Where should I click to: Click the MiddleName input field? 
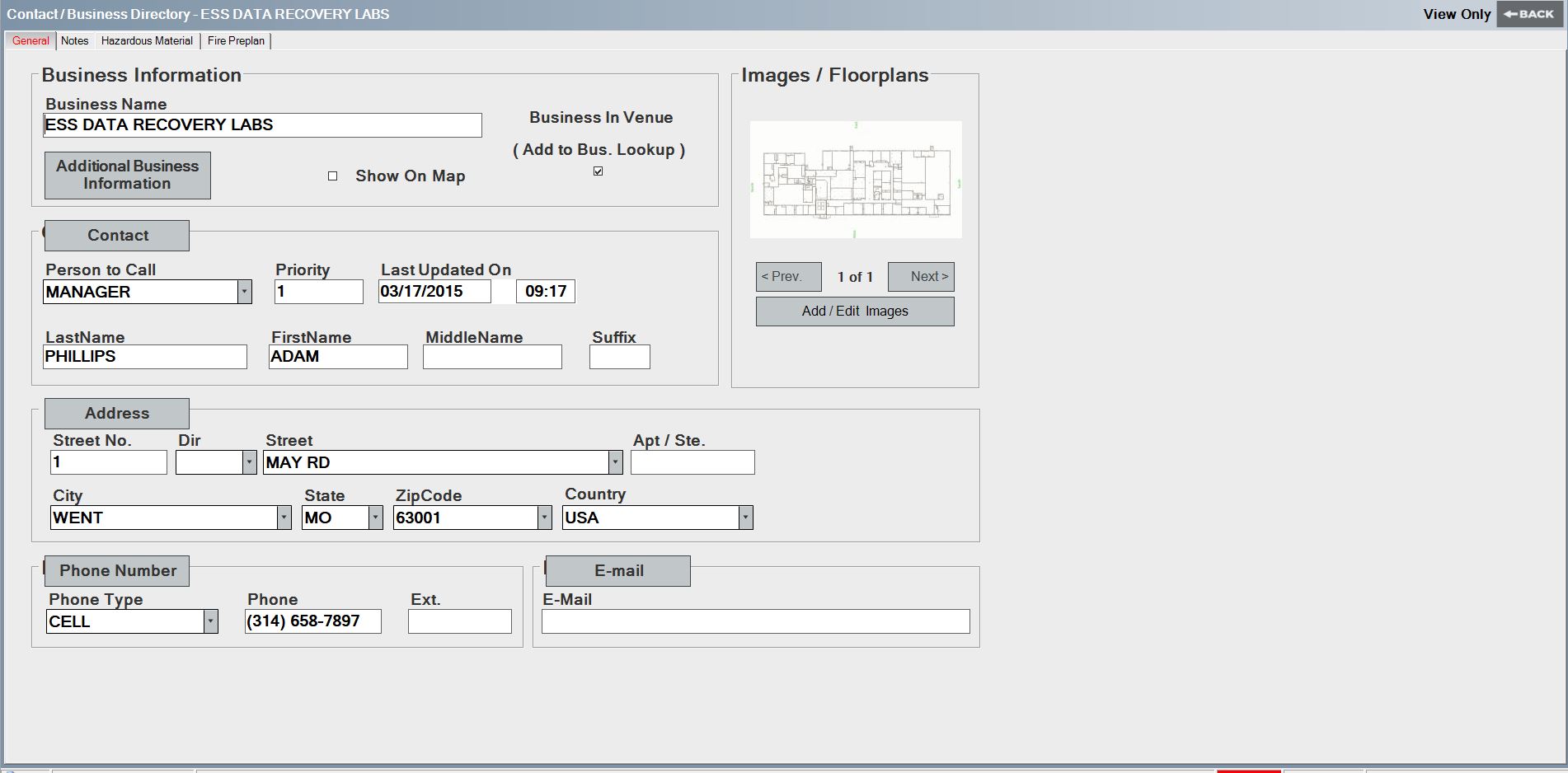pyautogui.click(x=492, y=357)
